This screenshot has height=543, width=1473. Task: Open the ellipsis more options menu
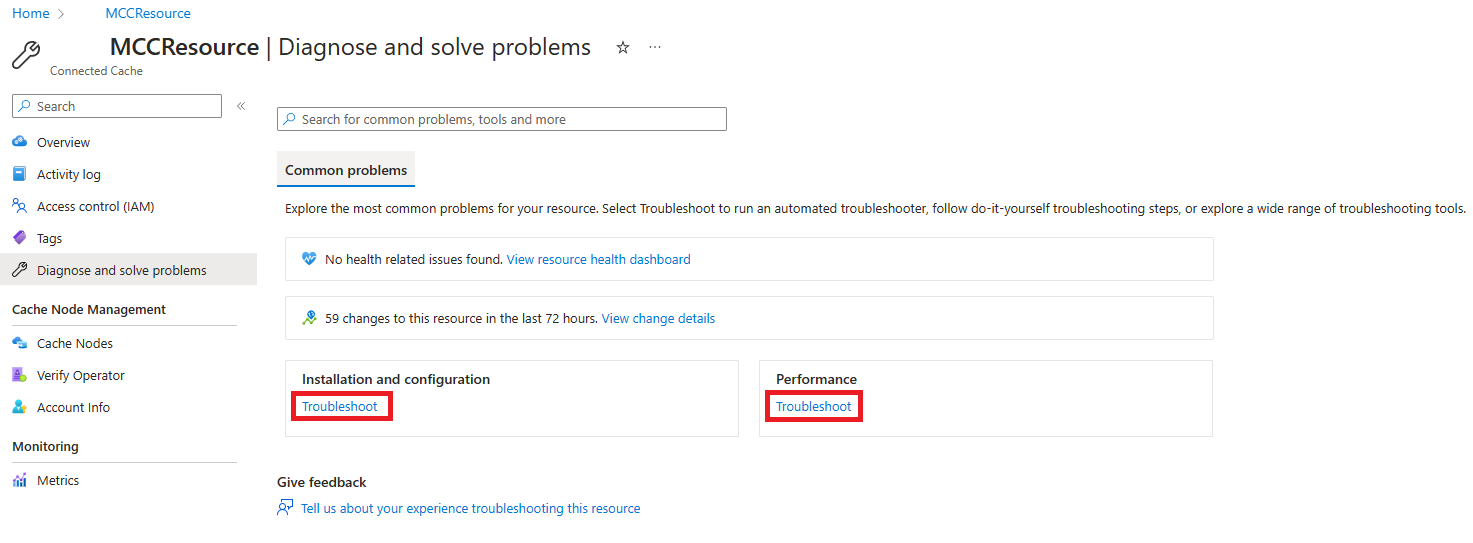pyautogui.click(x=655, y=47)
